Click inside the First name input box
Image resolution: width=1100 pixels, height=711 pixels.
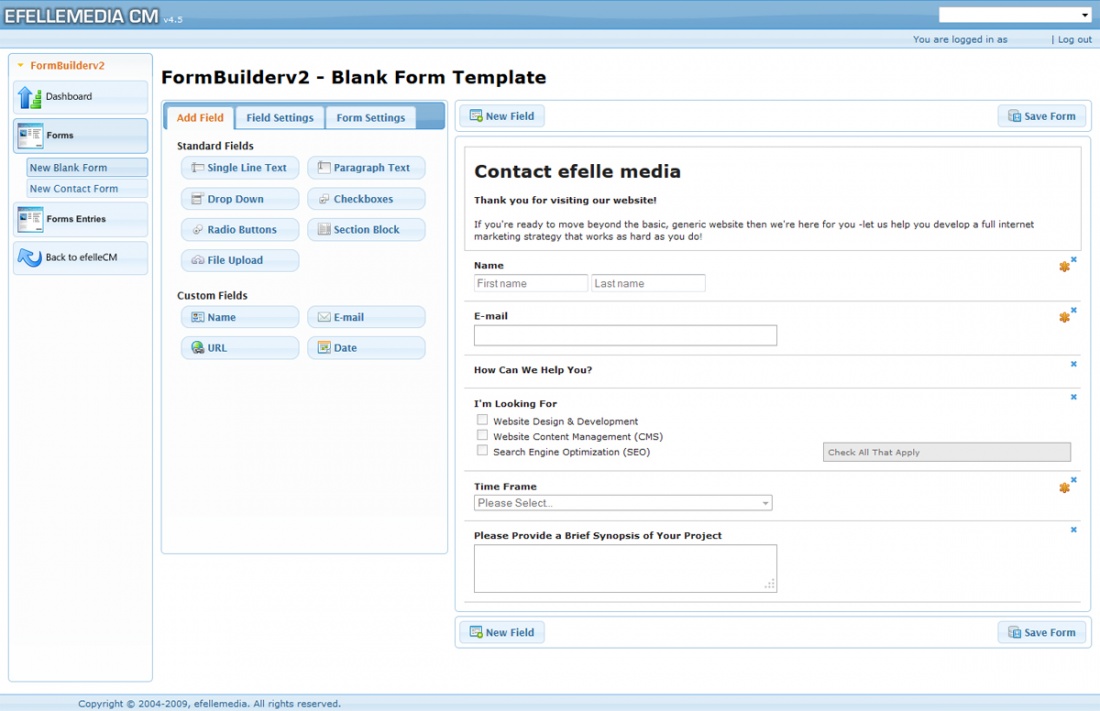(530, 283)
